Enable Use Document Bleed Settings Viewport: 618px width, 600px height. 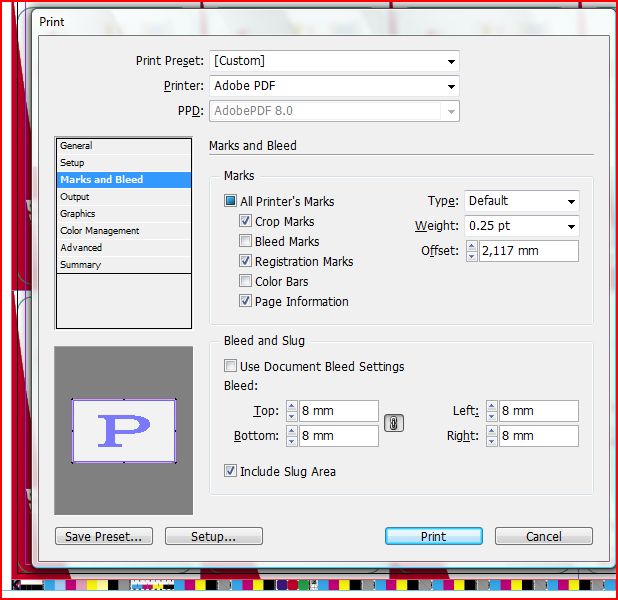pos(230,365)
